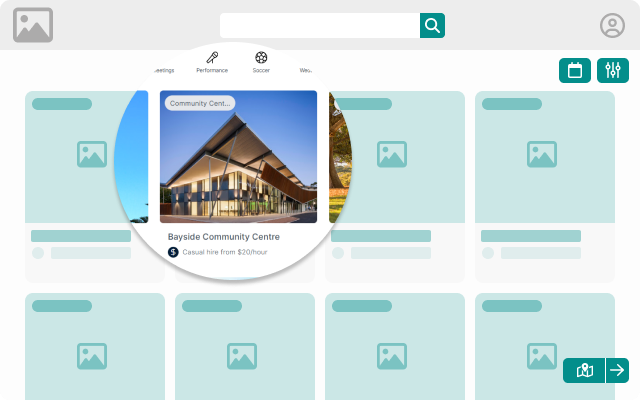This screenshot has height=400, width=640.
Task: Select the Soccer ball category
Action: (x=261, y=58)
